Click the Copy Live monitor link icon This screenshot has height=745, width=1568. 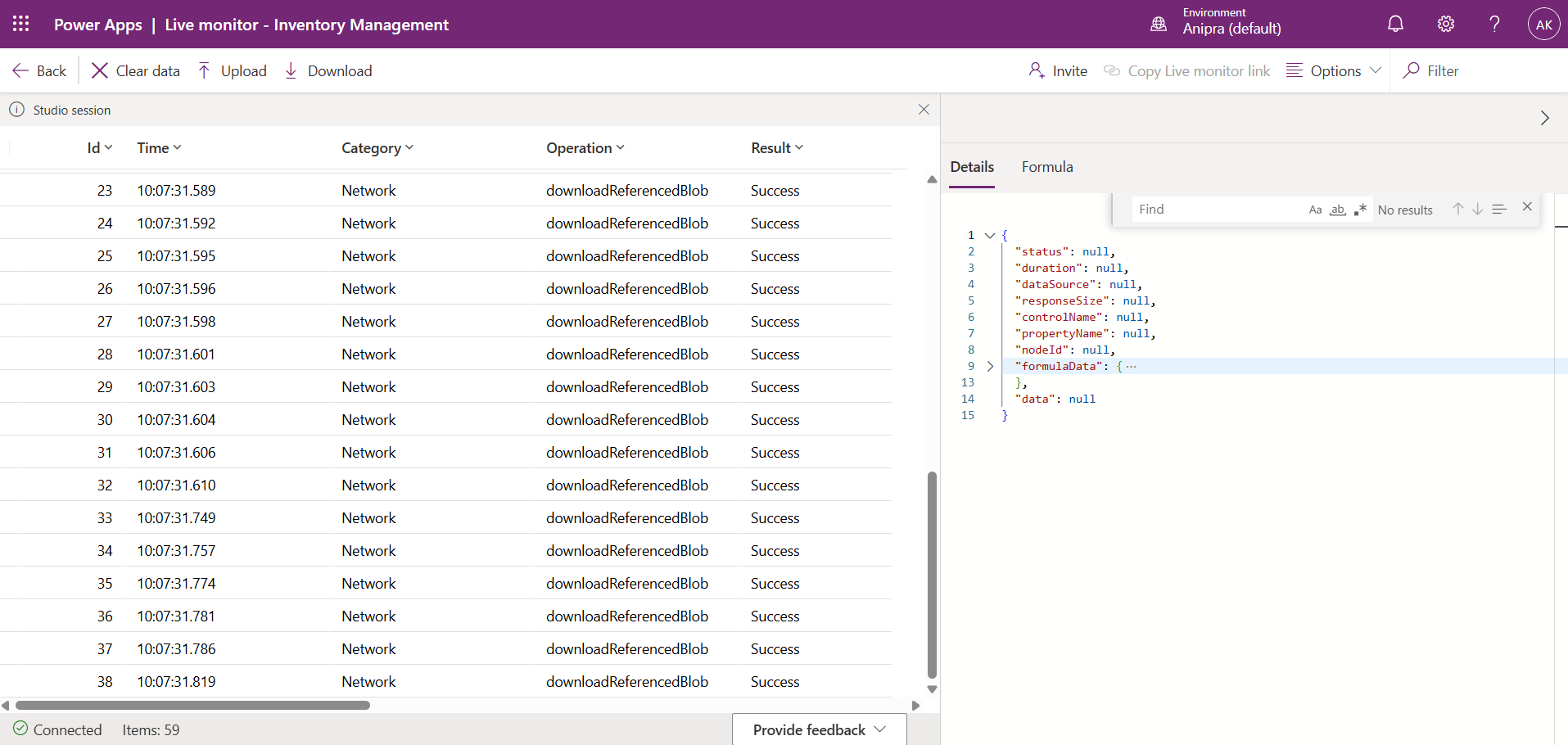(x=1112, y=70)
